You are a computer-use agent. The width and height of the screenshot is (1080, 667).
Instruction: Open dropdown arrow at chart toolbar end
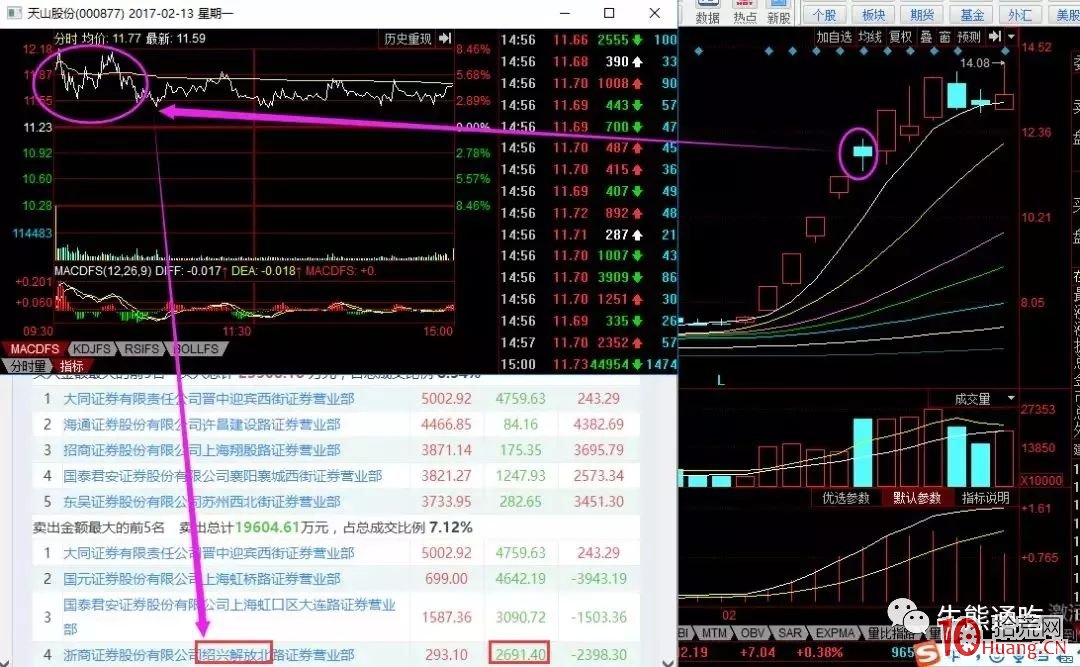click(1011, 37)
